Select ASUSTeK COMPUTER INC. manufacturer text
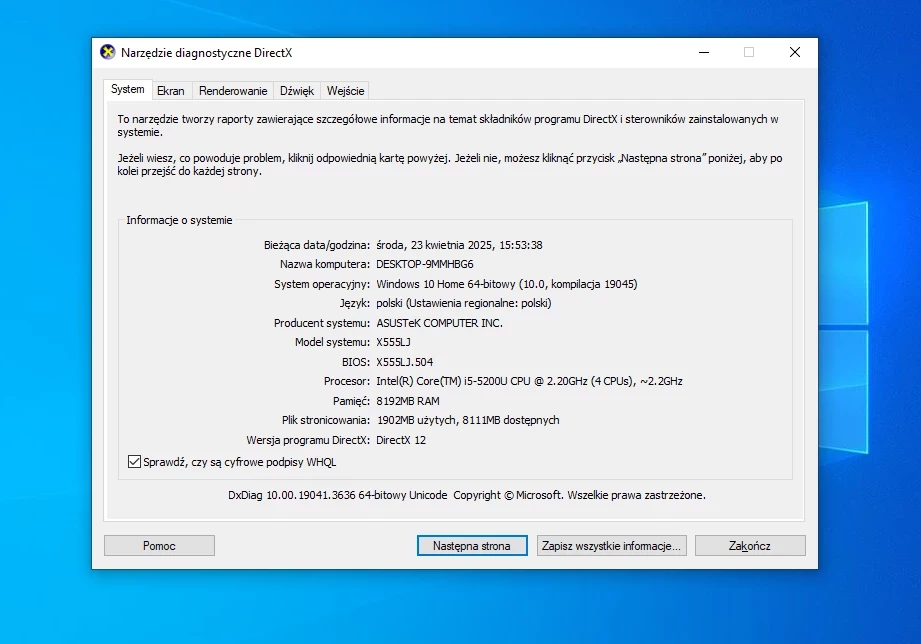Screen dimensions: 921x644 click(439, 323)
